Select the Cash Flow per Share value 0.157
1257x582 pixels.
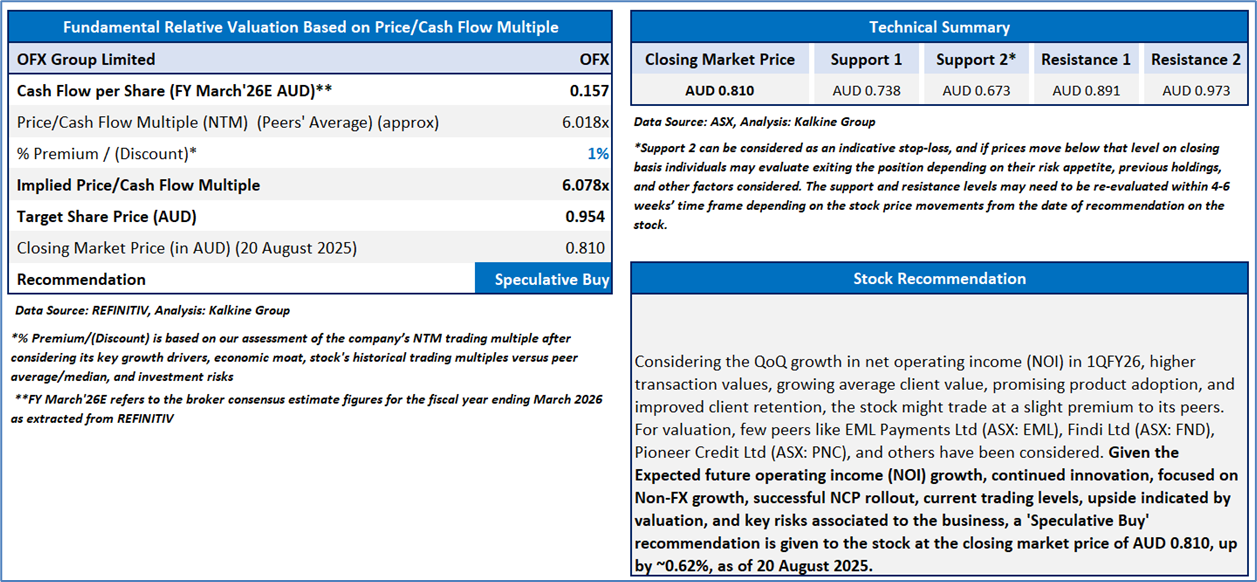589,91
